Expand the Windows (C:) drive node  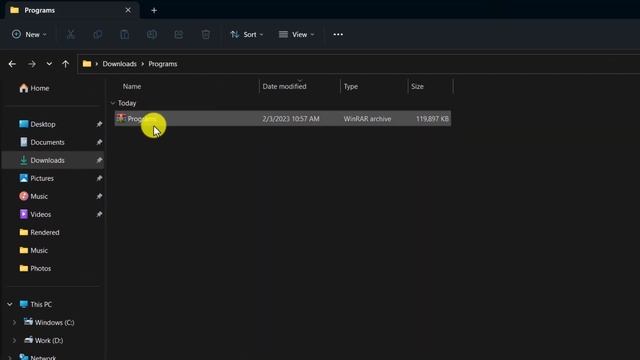[14, 322]
